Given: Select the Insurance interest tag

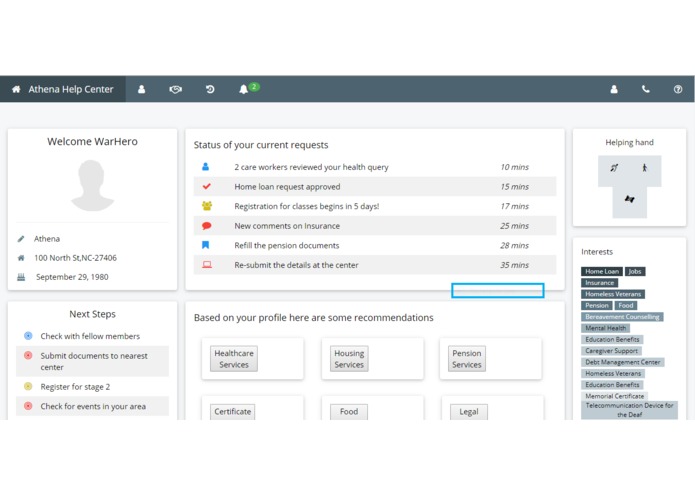Looking at the screenshot, I should pyautogui.click(x=599, y=283).
